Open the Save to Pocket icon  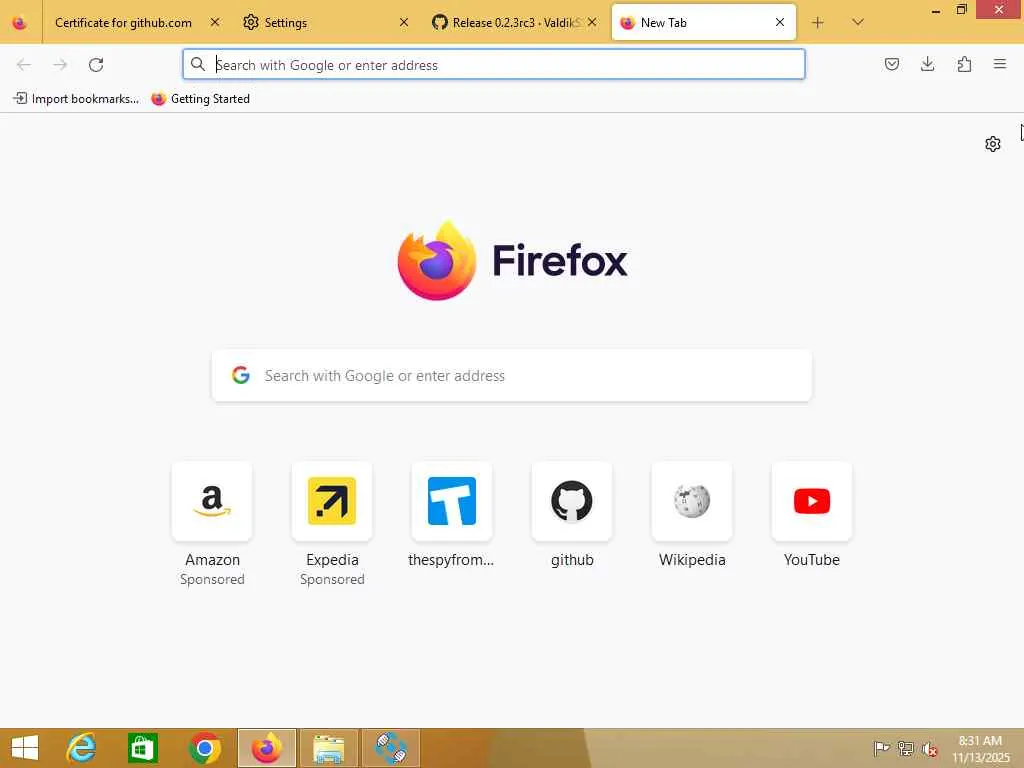coord(891,64)
